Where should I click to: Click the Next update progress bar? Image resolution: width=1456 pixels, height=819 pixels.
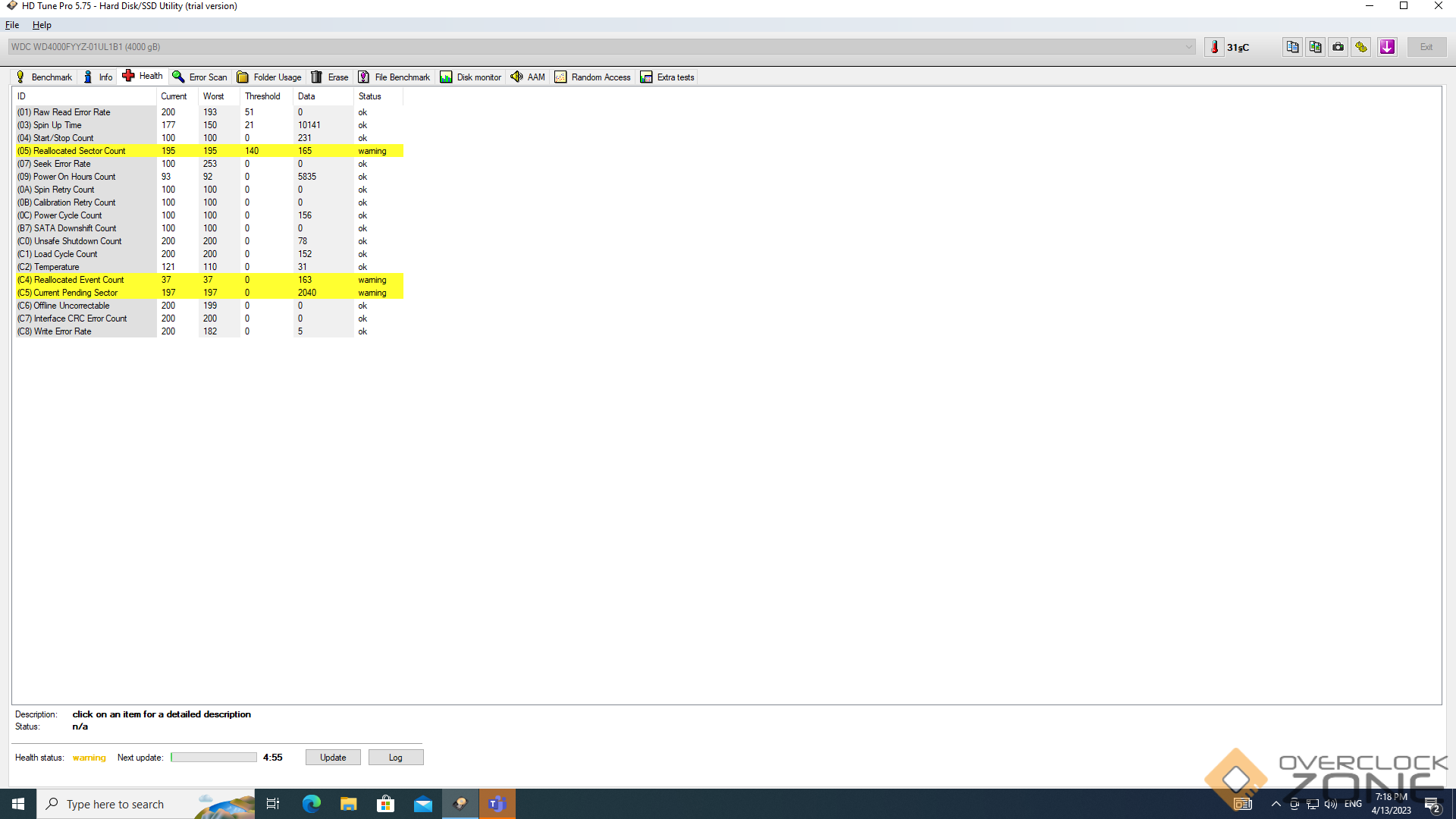[214, 758]
